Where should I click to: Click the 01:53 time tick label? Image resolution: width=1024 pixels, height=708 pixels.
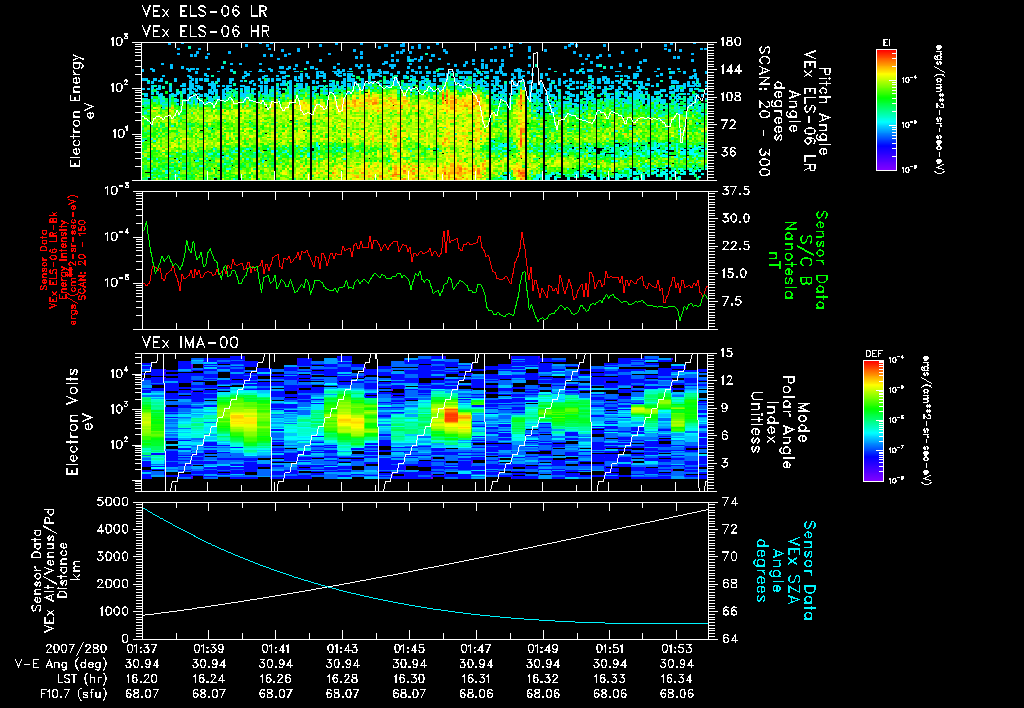677,649
